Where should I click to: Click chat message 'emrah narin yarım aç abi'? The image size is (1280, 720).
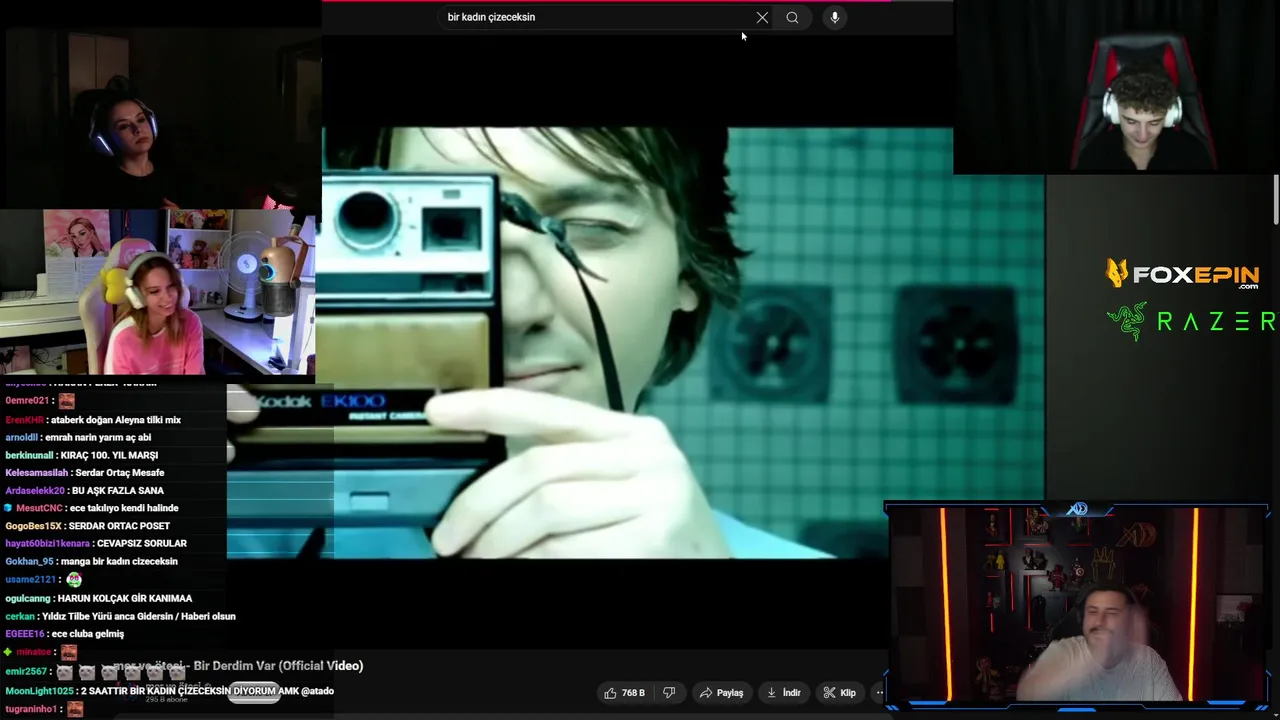[x=96, y=437]
